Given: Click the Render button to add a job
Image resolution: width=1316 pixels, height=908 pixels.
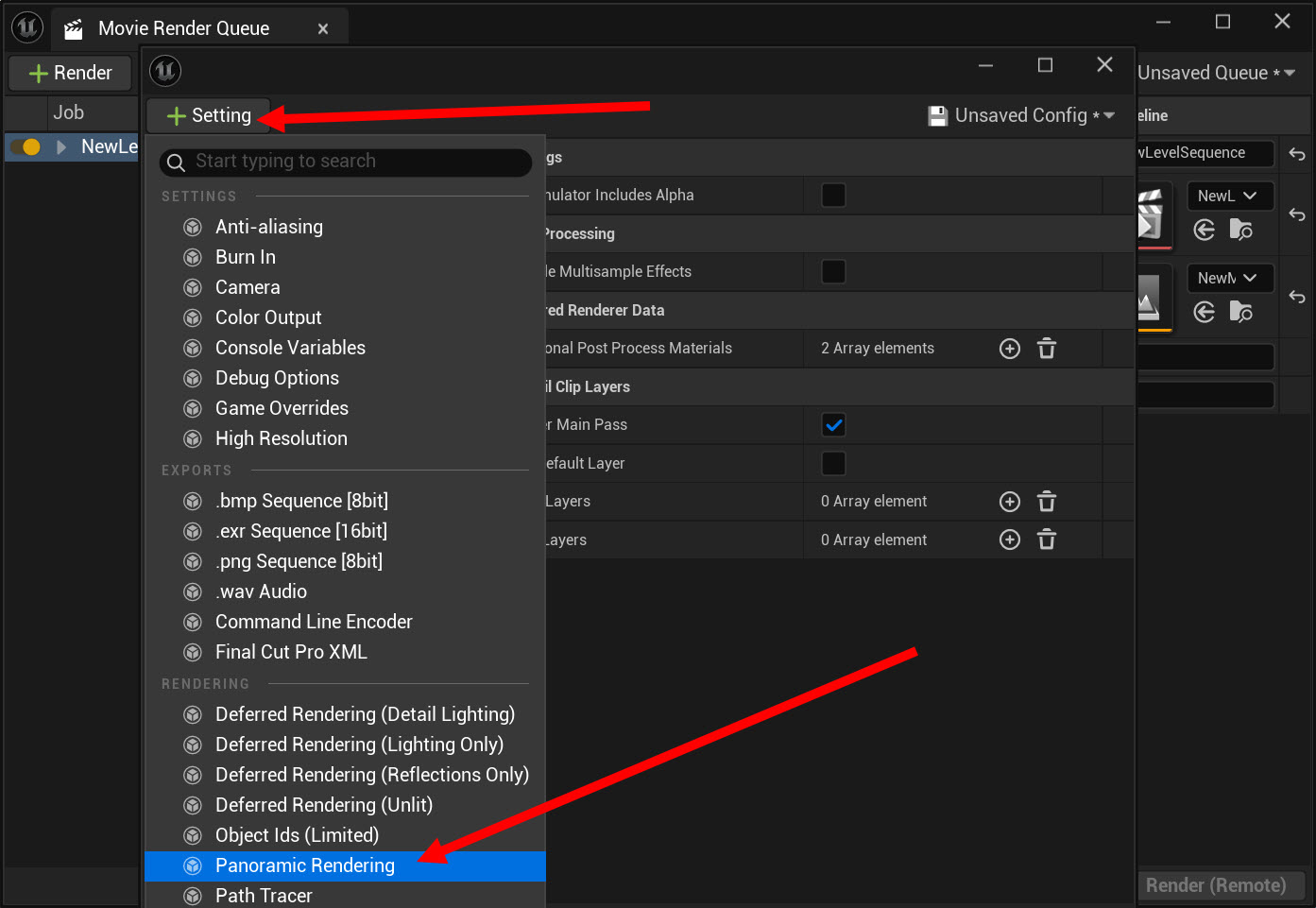Looking at the screenshot, I should 70,73.
